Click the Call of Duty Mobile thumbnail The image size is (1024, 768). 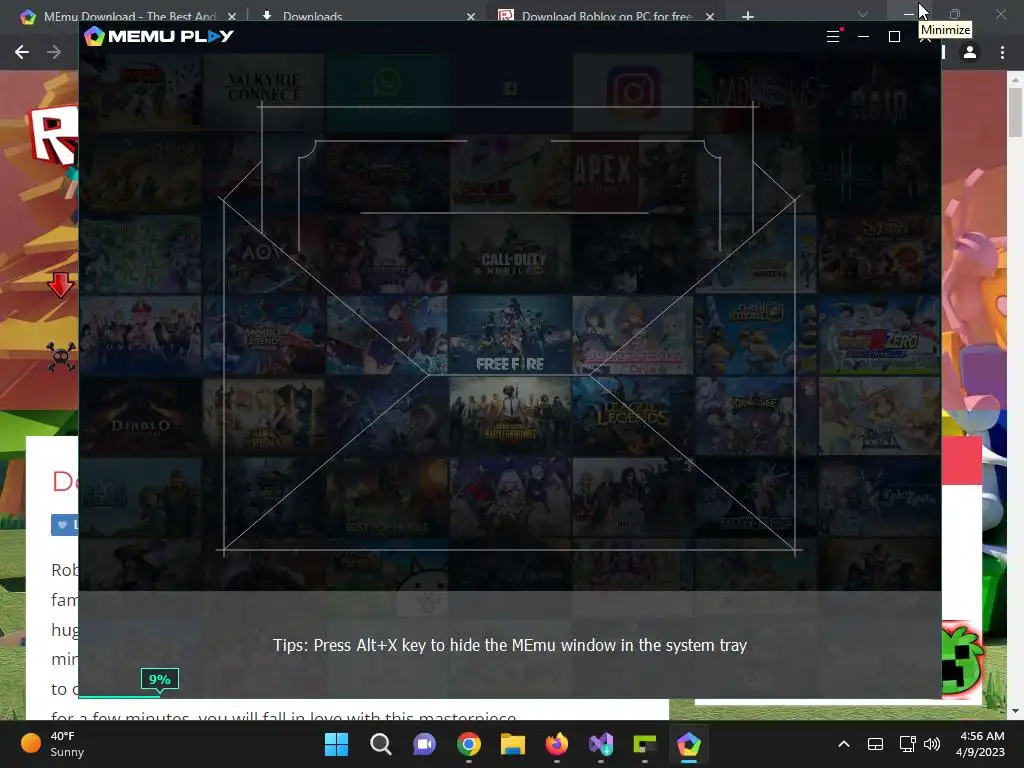click(509, 254)
